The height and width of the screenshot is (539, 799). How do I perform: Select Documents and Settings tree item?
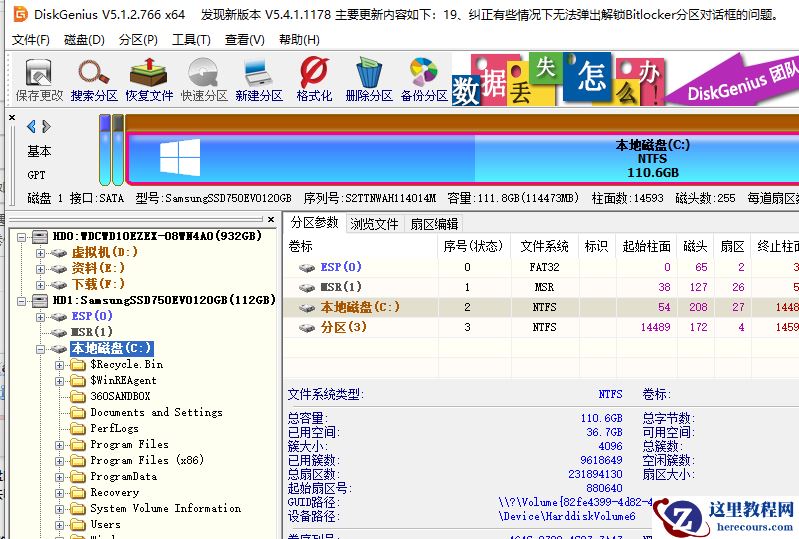pos(156,412)
